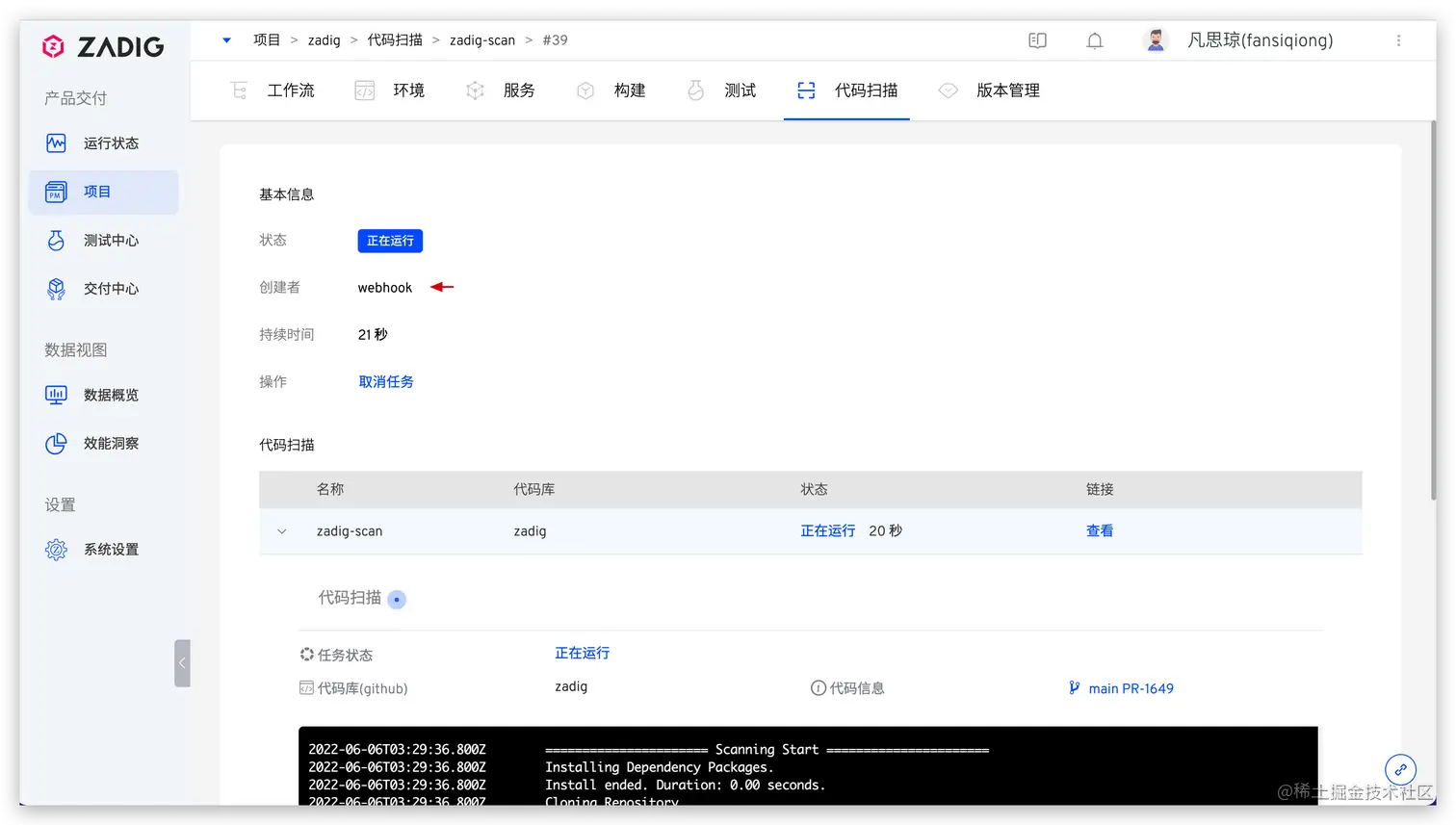Click the 正在运行 value beside 任务状态
The height and width of the screenshot is (825, 1456).
coord(583,653)
